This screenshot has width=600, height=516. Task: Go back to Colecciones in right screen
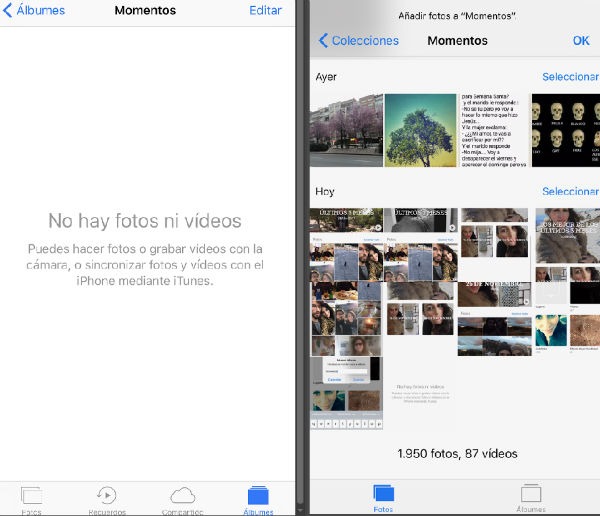coord(359,41)
